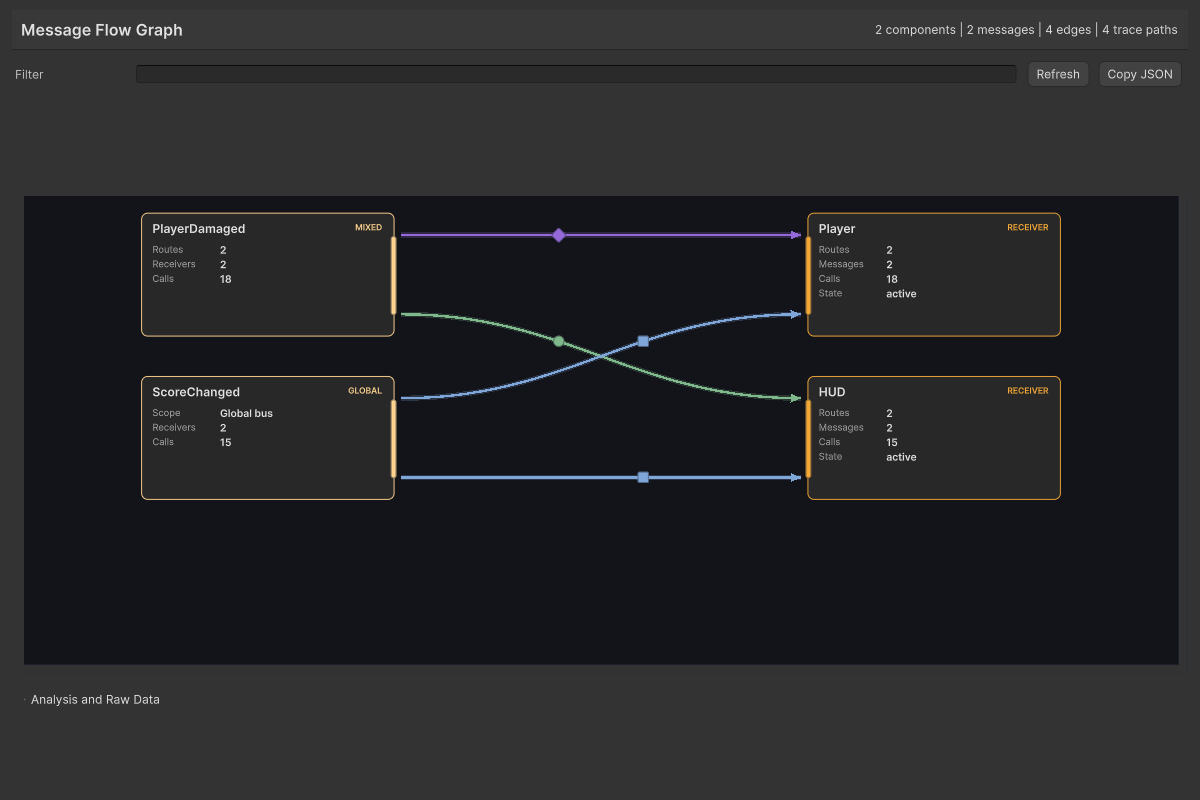The height and width of the screenshot is (800, 1200).
Task: Click the input port bar of HUD node
Action: (x=808, y=438)
